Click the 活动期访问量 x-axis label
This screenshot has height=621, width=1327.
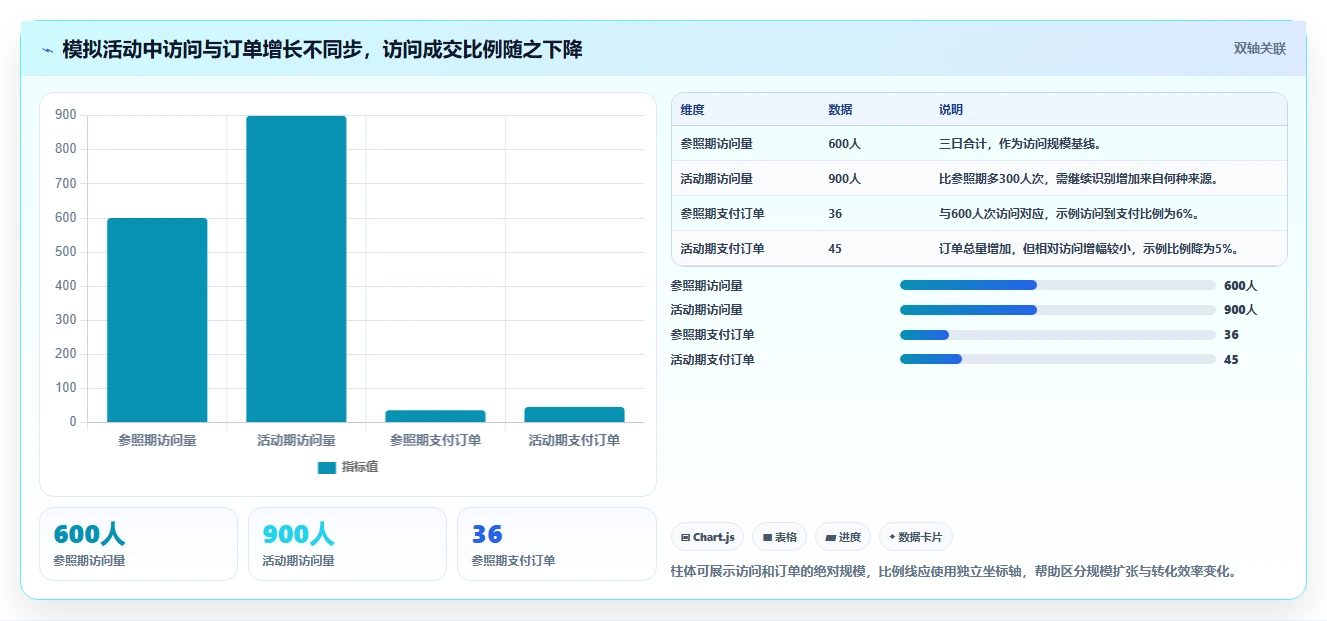coord(296,440)
